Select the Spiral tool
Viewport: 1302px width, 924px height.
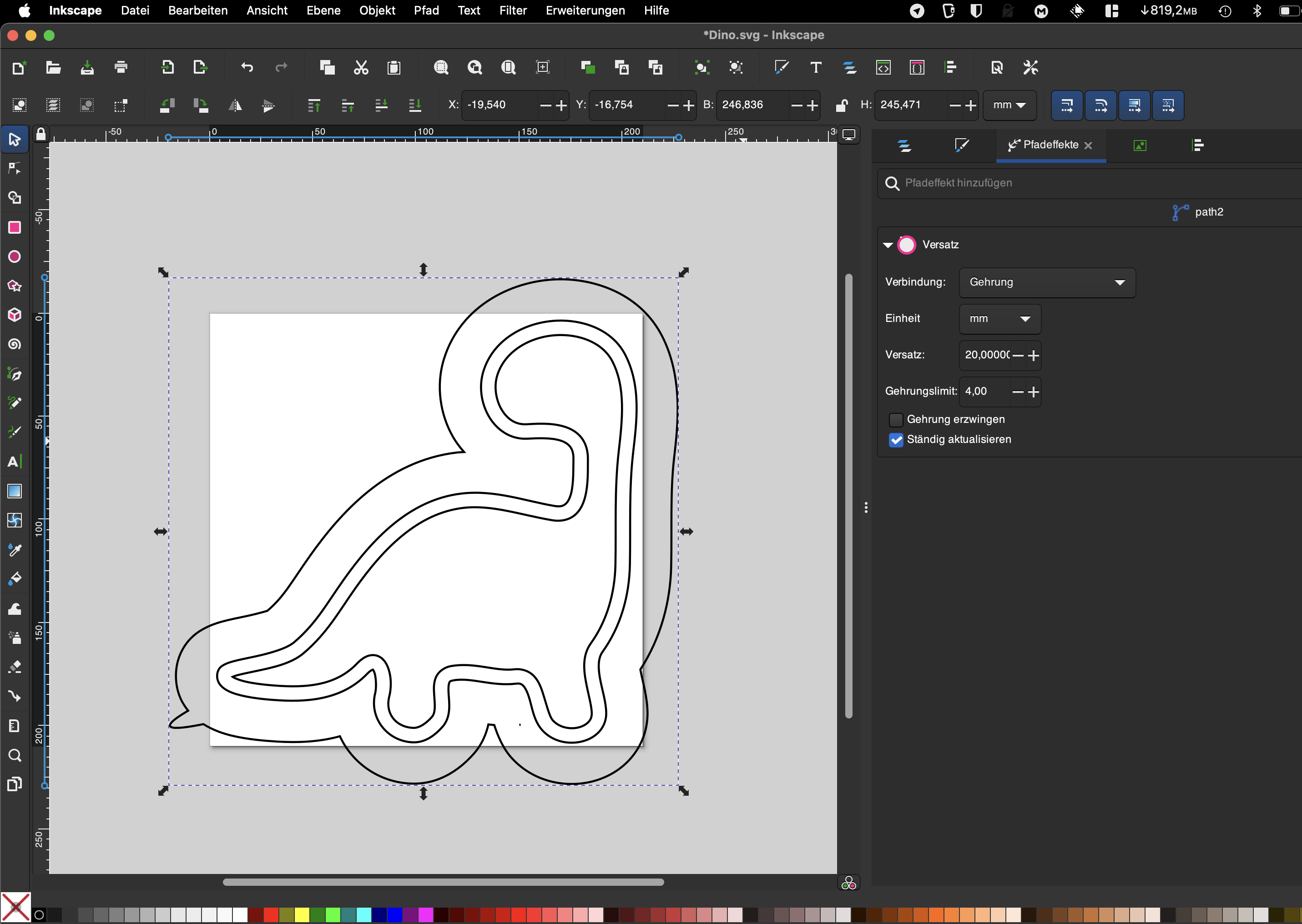point(15,344)
